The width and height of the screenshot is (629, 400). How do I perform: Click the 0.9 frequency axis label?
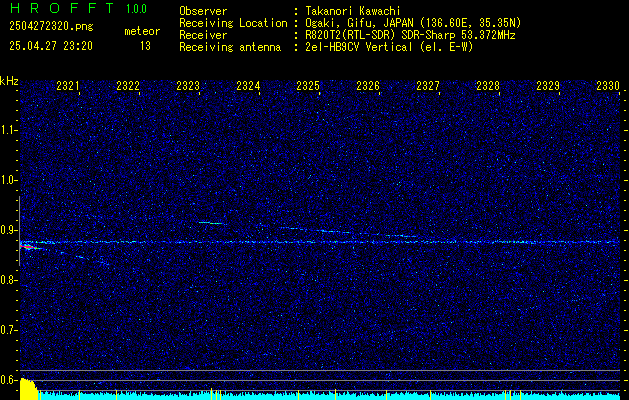(x=8, y=230)
